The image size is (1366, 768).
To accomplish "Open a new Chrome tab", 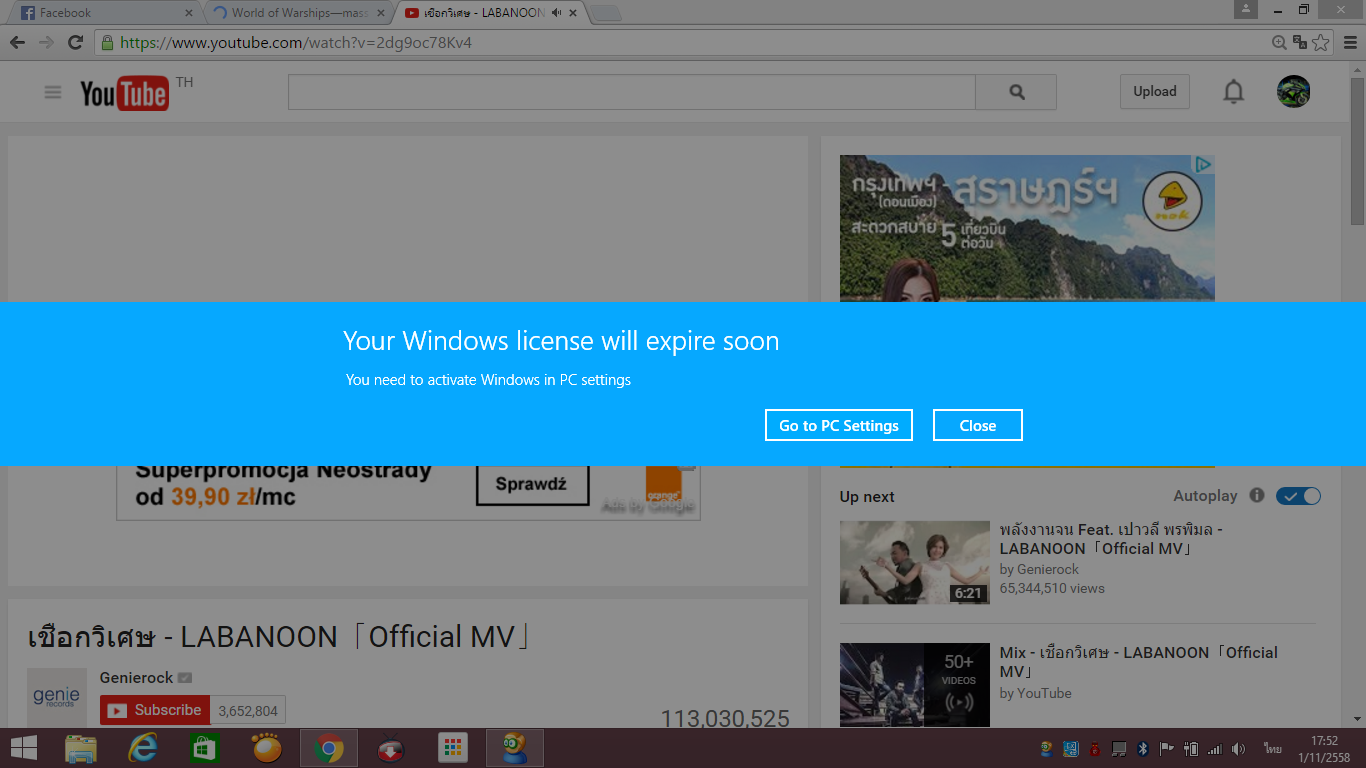I will click(x=606, y=13).
